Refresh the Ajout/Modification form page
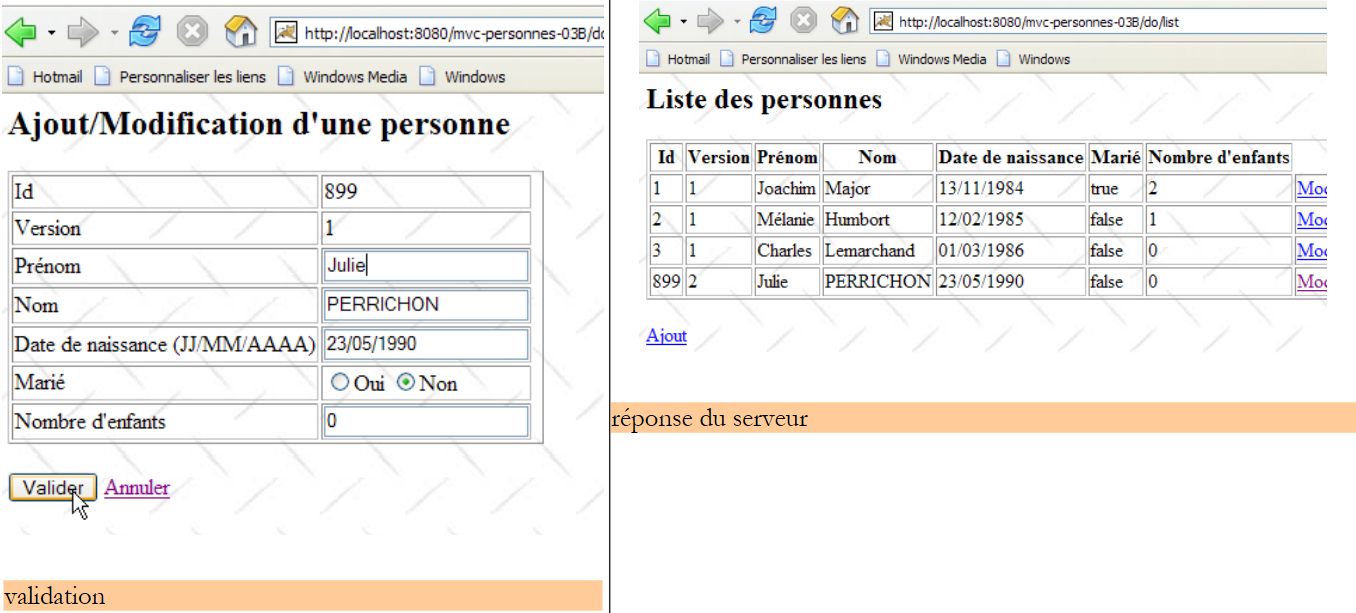This screenshot has width=1356, height=613. click(146, 33)
